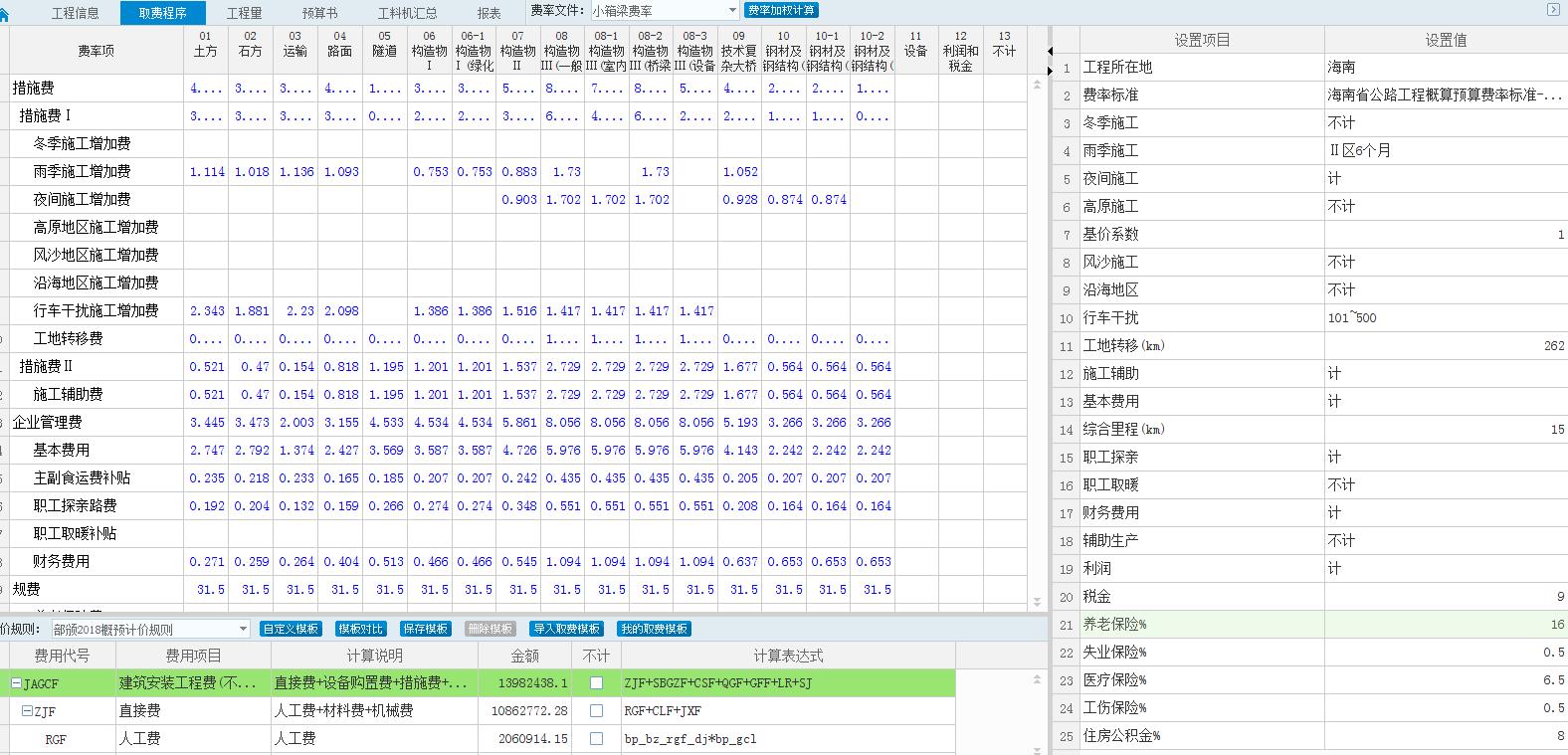Click the scroll-down arrow of the rate table
Image resolution: width=1568 pixels, height=755 pixels.
click(1037, 602)
